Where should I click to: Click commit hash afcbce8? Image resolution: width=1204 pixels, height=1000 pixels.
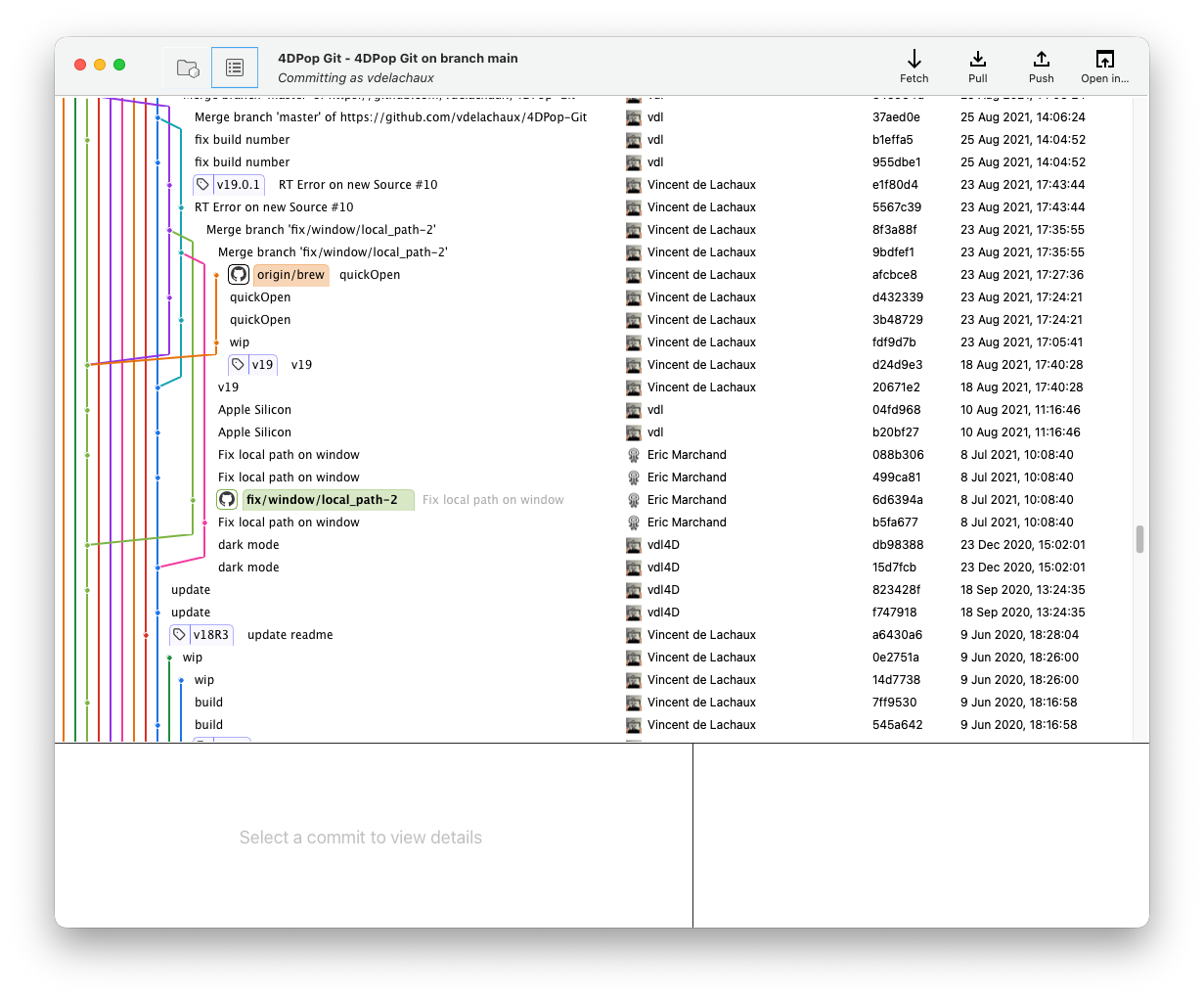895,275
